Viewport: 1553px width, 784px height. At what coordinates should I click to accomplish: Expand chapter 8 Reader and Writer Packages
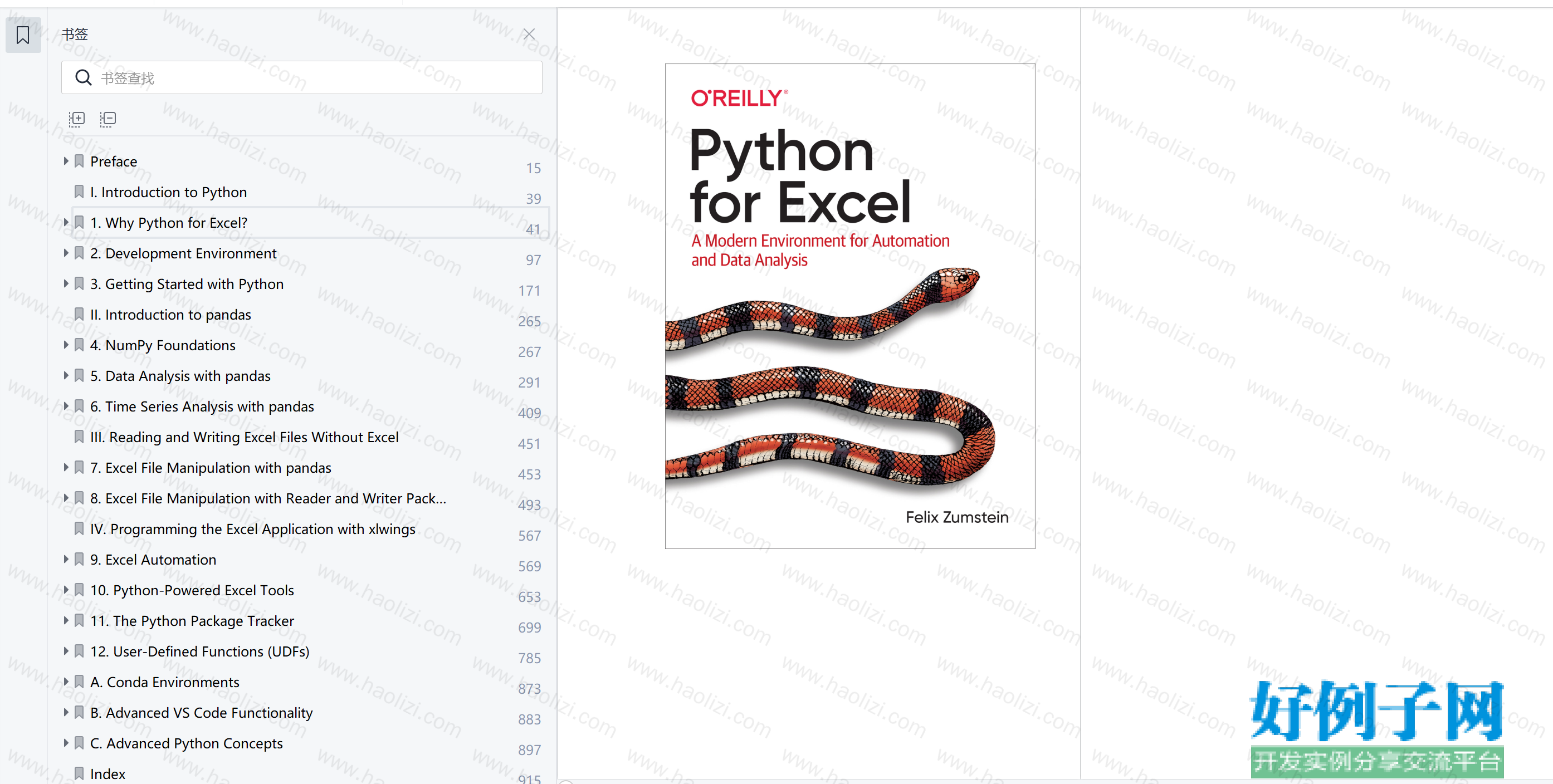click(66, 498)
